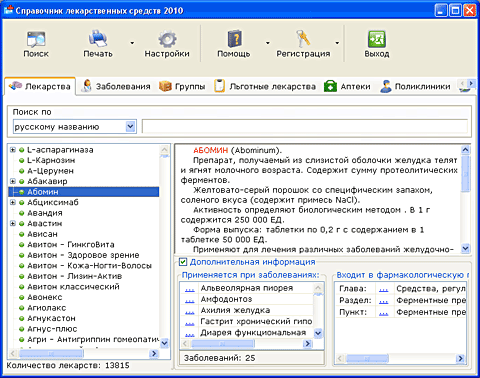Screen dimensions: 480x378
Task: Select Агнукастон in the drug list
Action: (x=51, y=318)
